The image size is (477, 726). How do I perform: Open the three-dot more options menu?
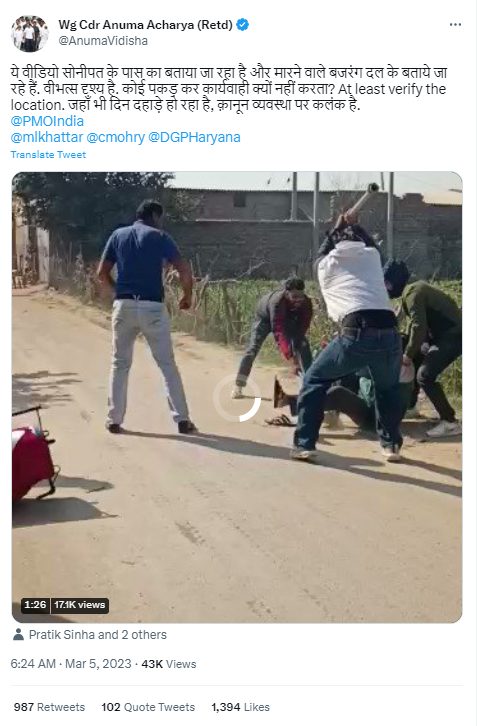[455, 25]
